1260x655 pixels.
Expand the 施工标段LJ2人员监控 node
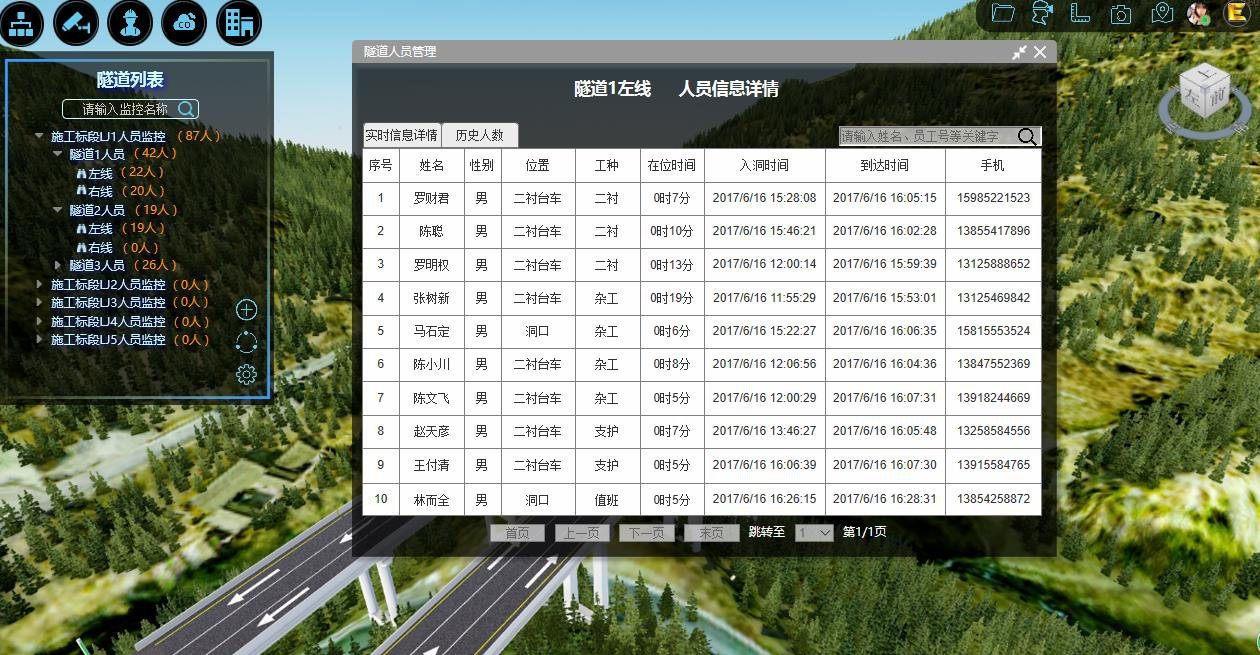(x=40, y=284)
